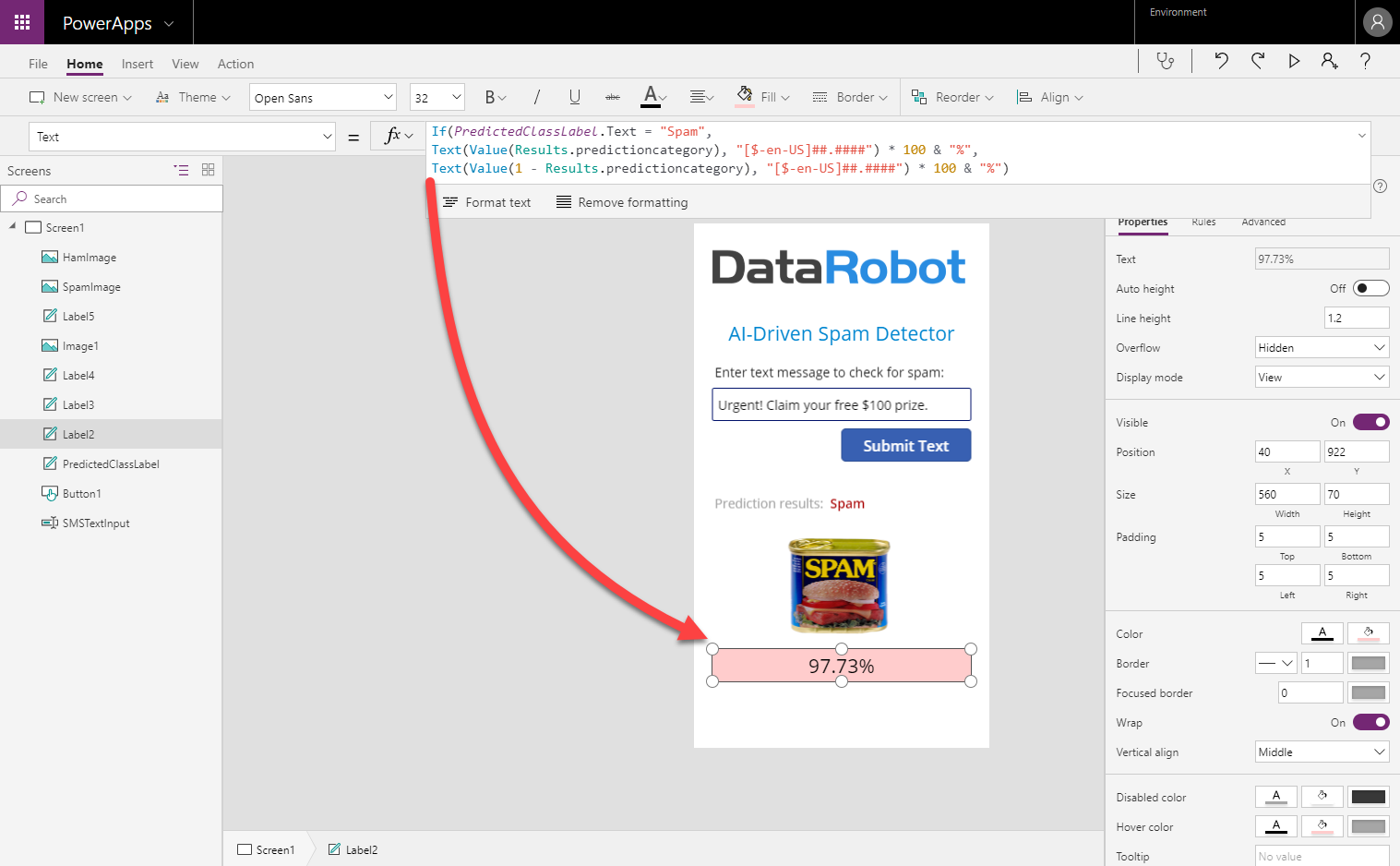
Task: Click help icon beside formula bar
Action: tap(1381, 186)
